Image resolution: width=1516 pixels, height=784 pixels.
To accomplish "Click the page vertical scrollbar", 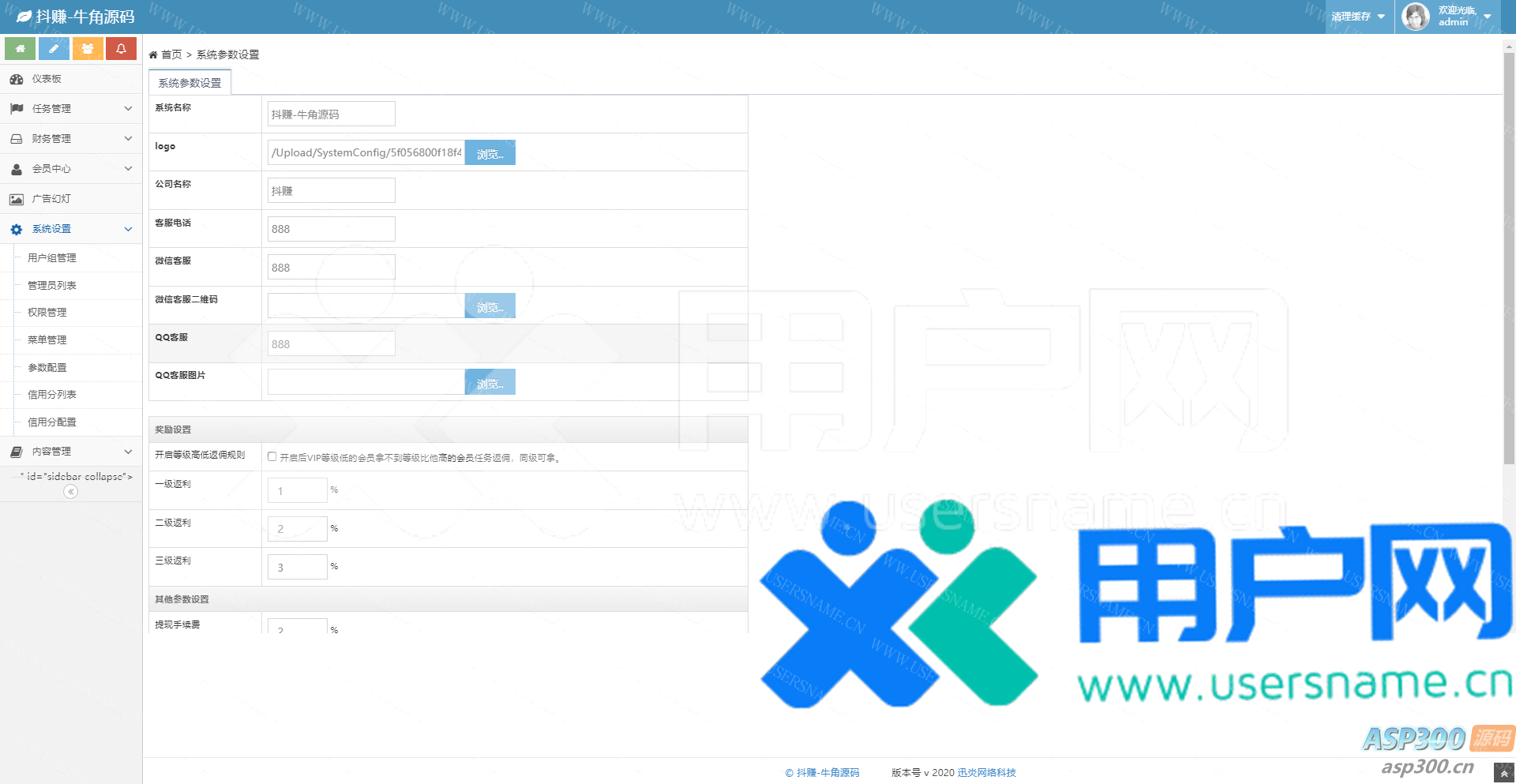I will (x=1509, y=259).
